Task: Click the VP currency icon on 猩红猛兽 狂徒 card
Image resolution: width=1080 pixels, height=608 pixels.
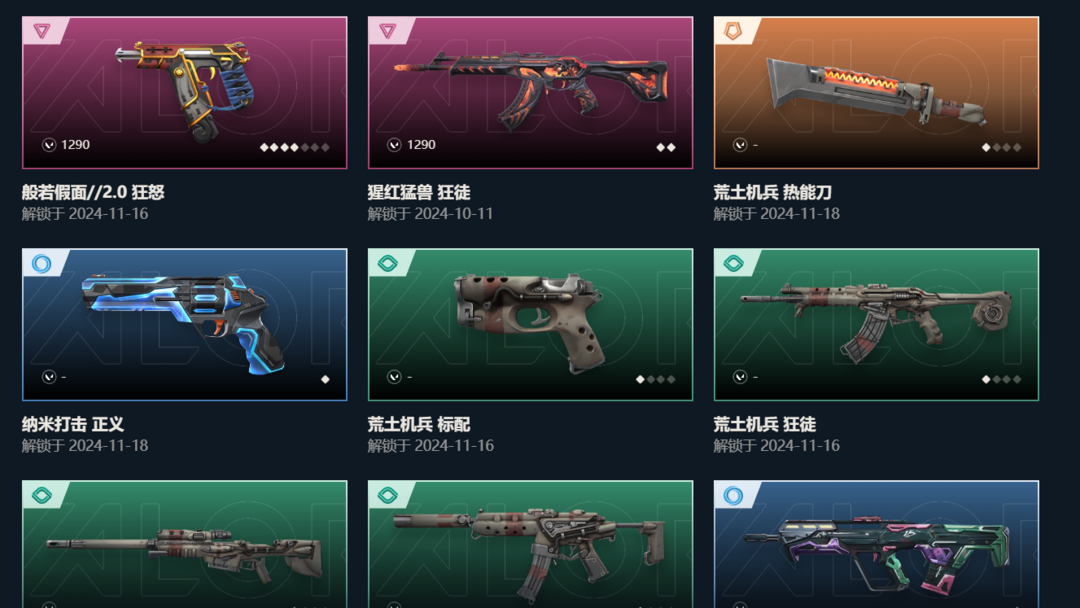Action: point(394,145)
